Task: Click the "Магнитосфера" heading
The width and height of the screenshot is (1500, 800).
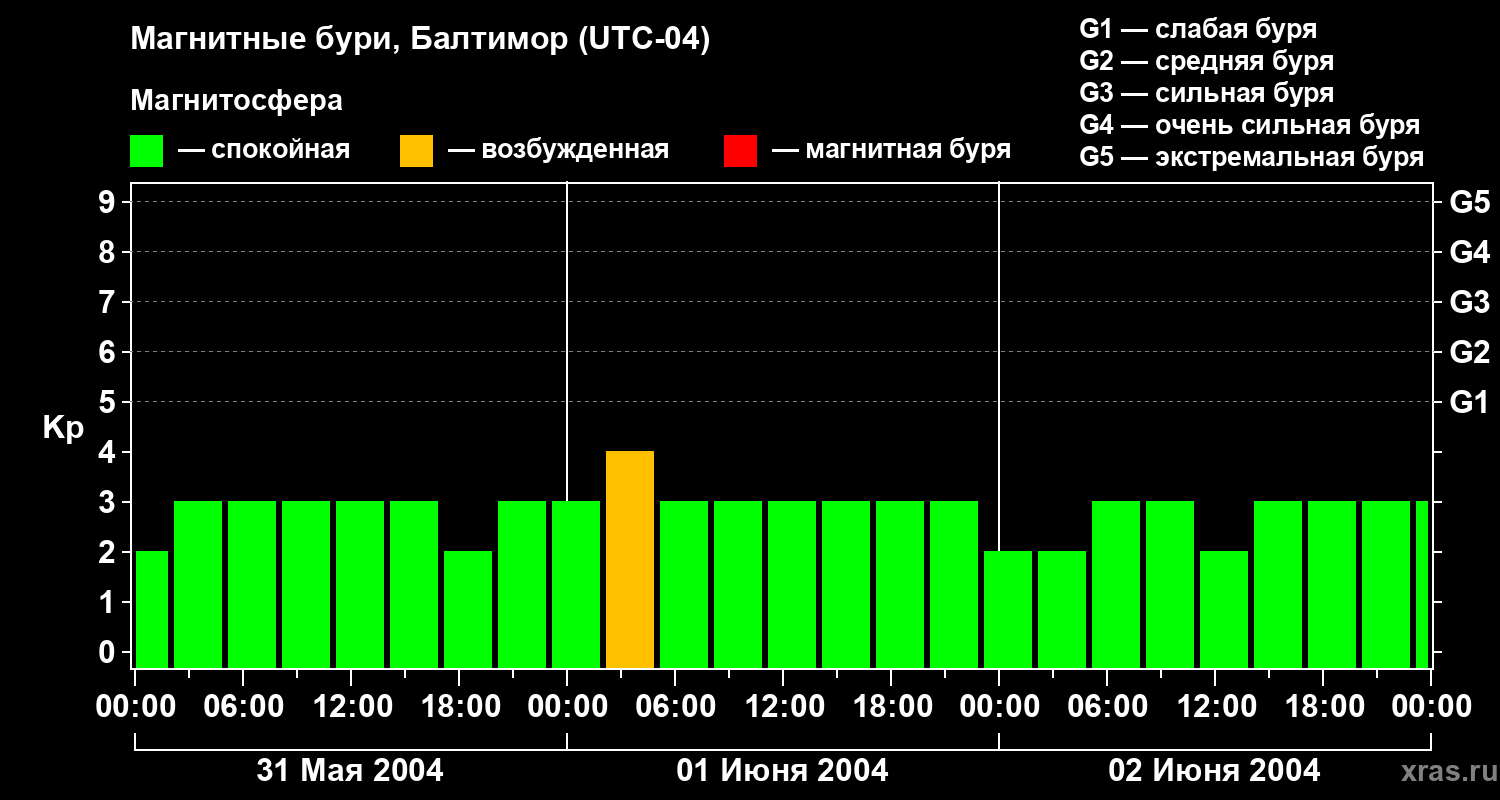Action: [x=236, y=101]
